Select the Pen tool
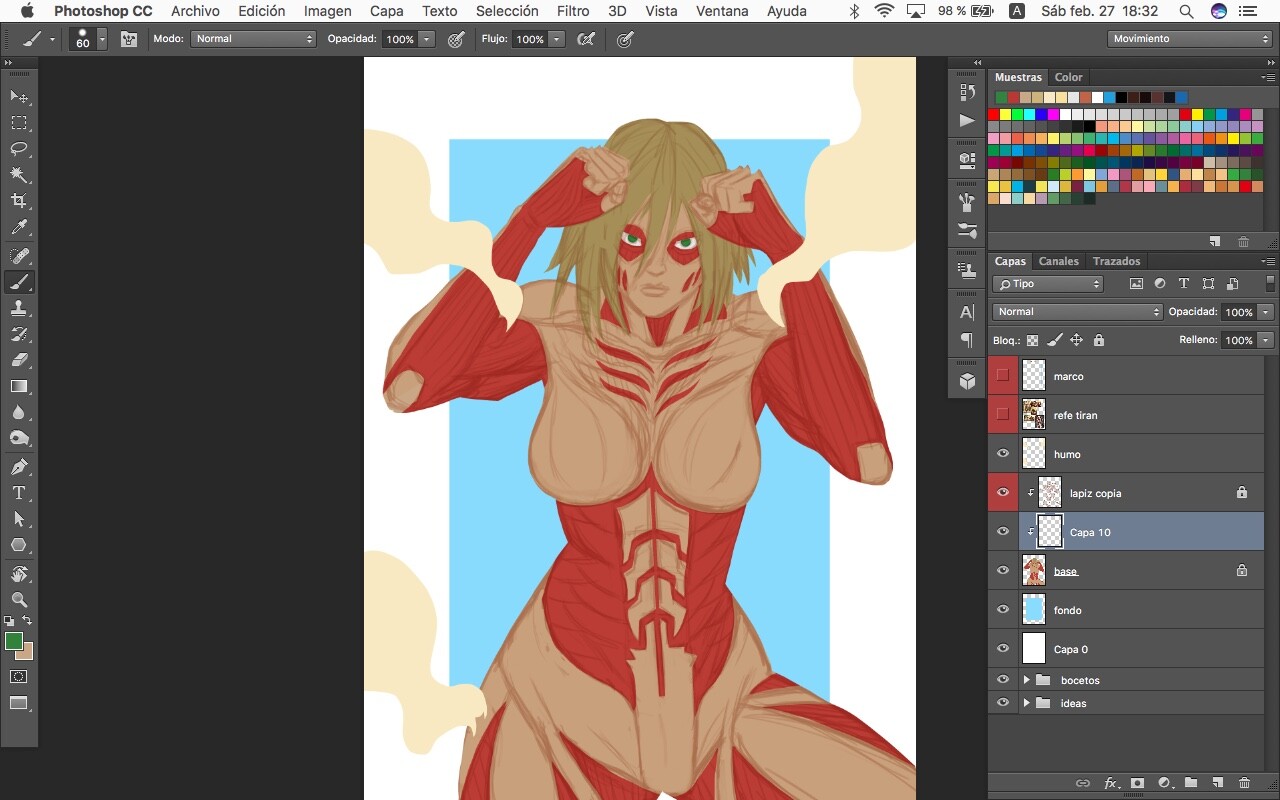1280x800 pixels. point(19,467)
